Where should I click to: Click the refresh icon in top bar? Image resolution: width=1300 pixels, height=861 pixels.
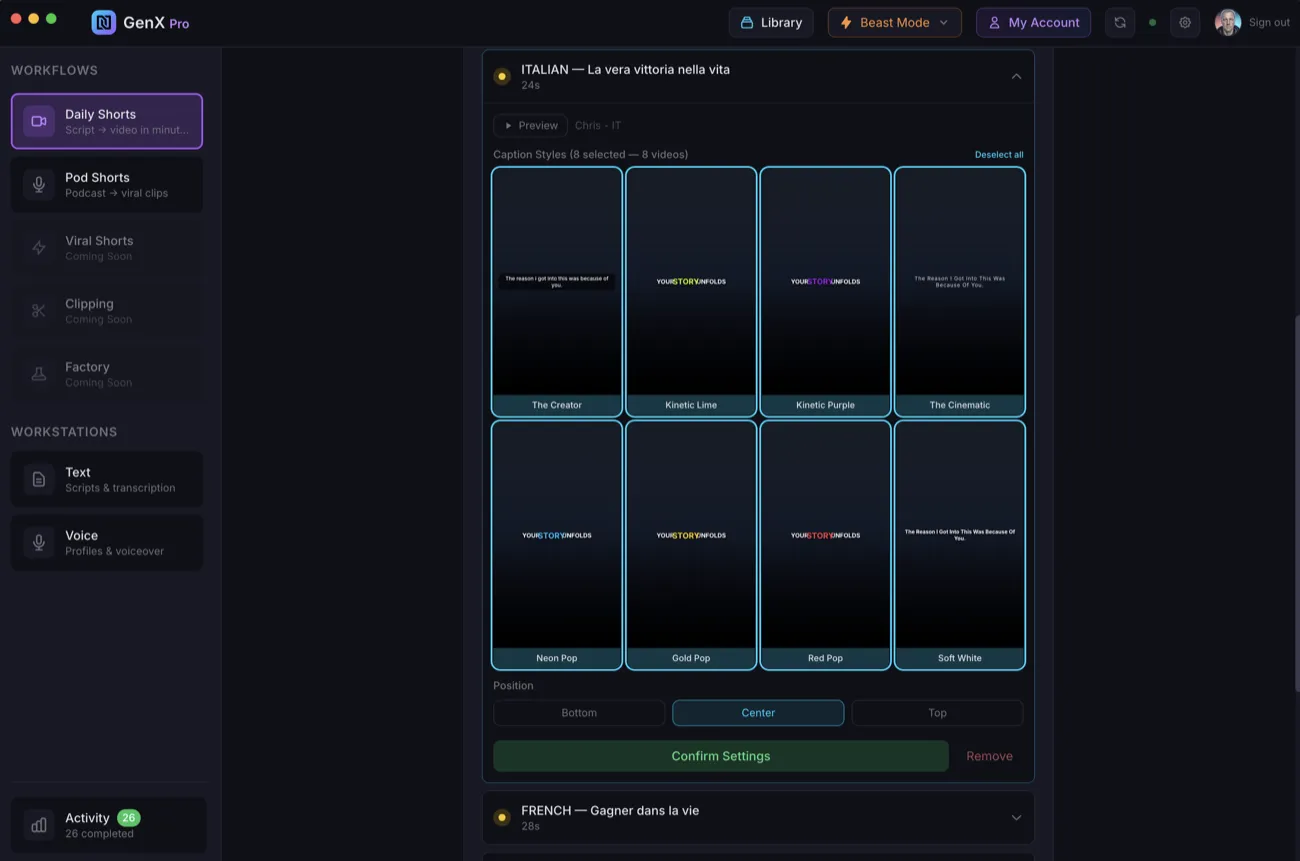pyautogui.click(x=1120, y=22)
